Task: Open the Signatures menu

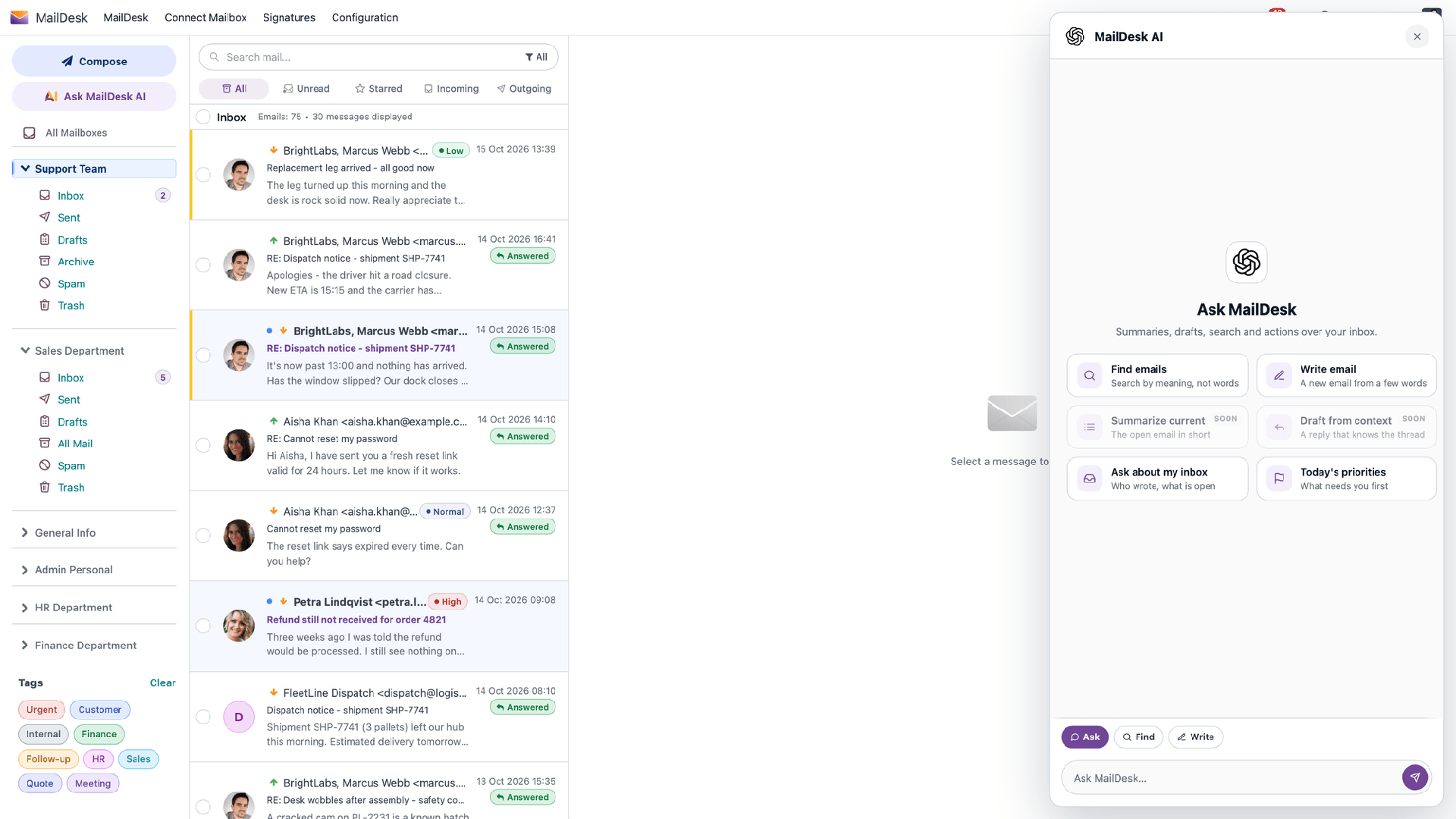Action: [289, 17]
